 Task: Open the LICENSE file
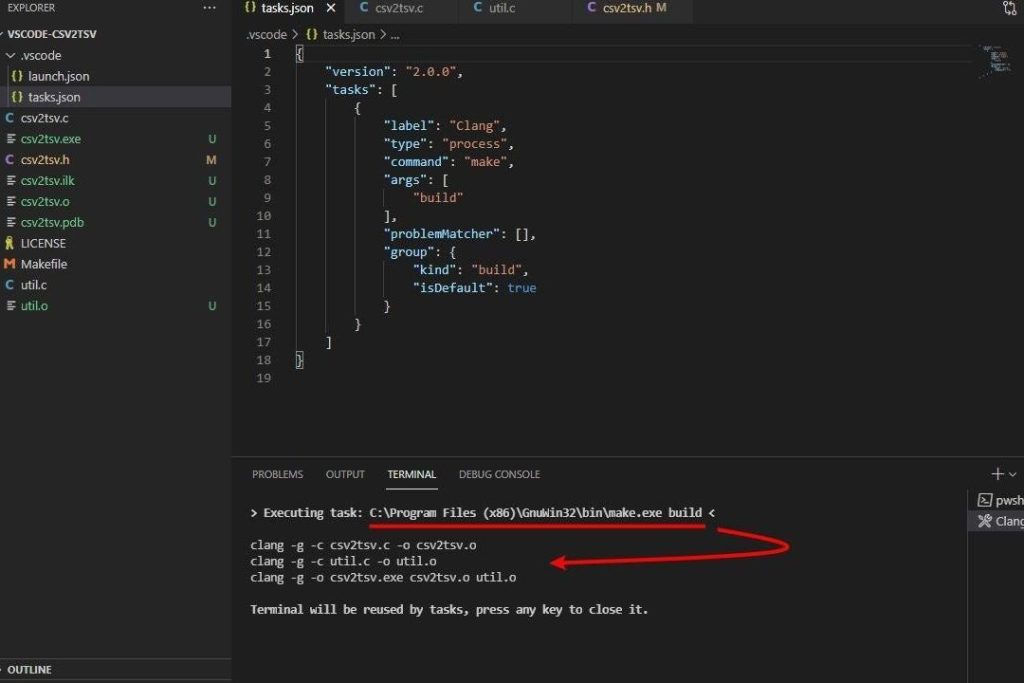(x=43, y=243)
